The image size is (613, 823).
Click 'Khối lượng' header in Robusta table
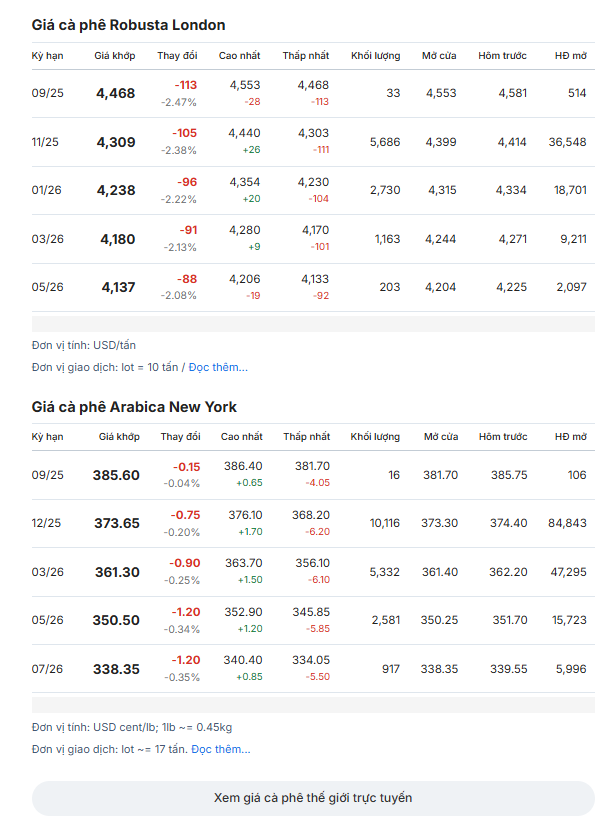(375, 56)
